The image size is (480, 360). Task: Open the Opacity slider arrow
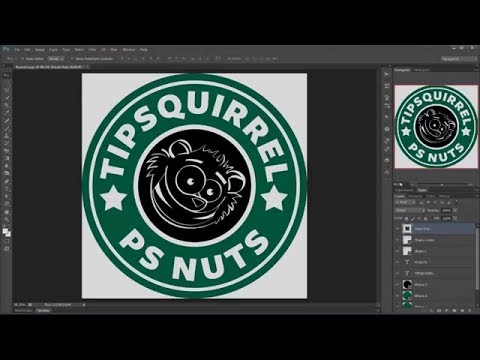[x=455, y=210]
